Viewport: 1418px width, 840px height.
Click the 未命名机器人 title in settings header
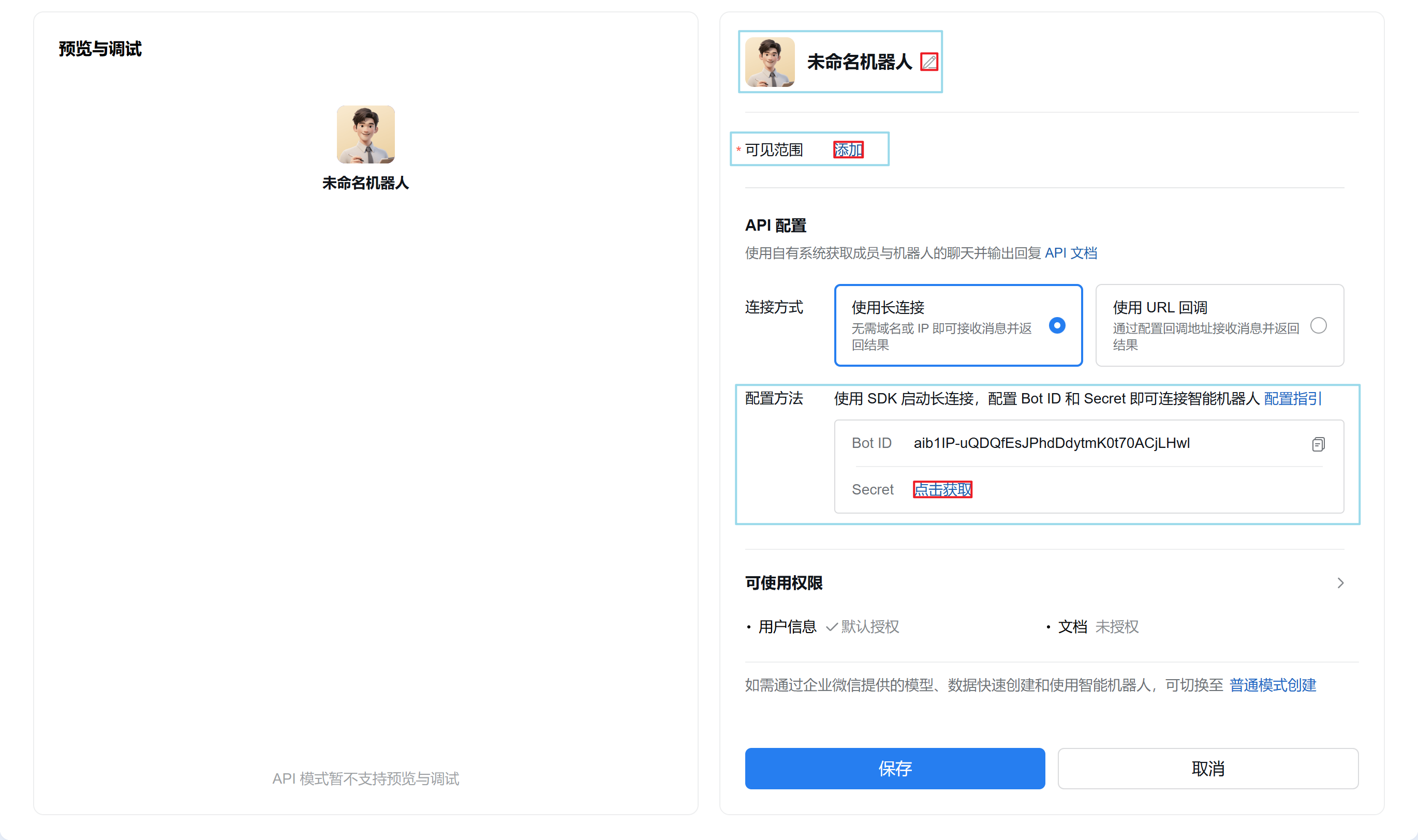859,62
